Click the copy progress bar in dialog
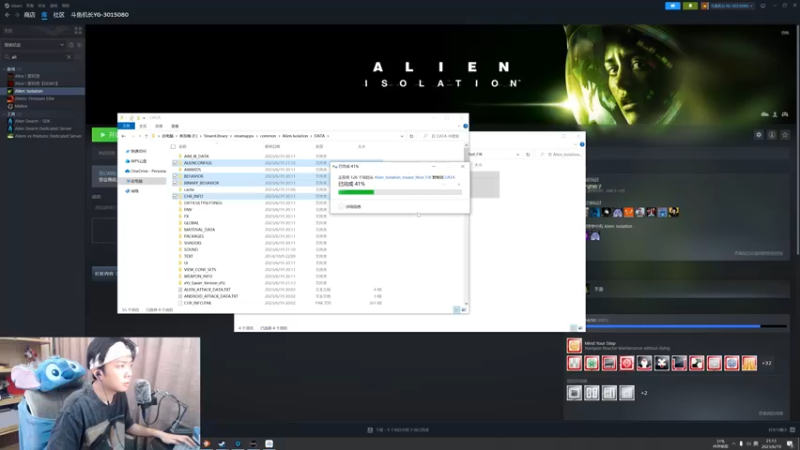800x450 pixels. (399, 192)
